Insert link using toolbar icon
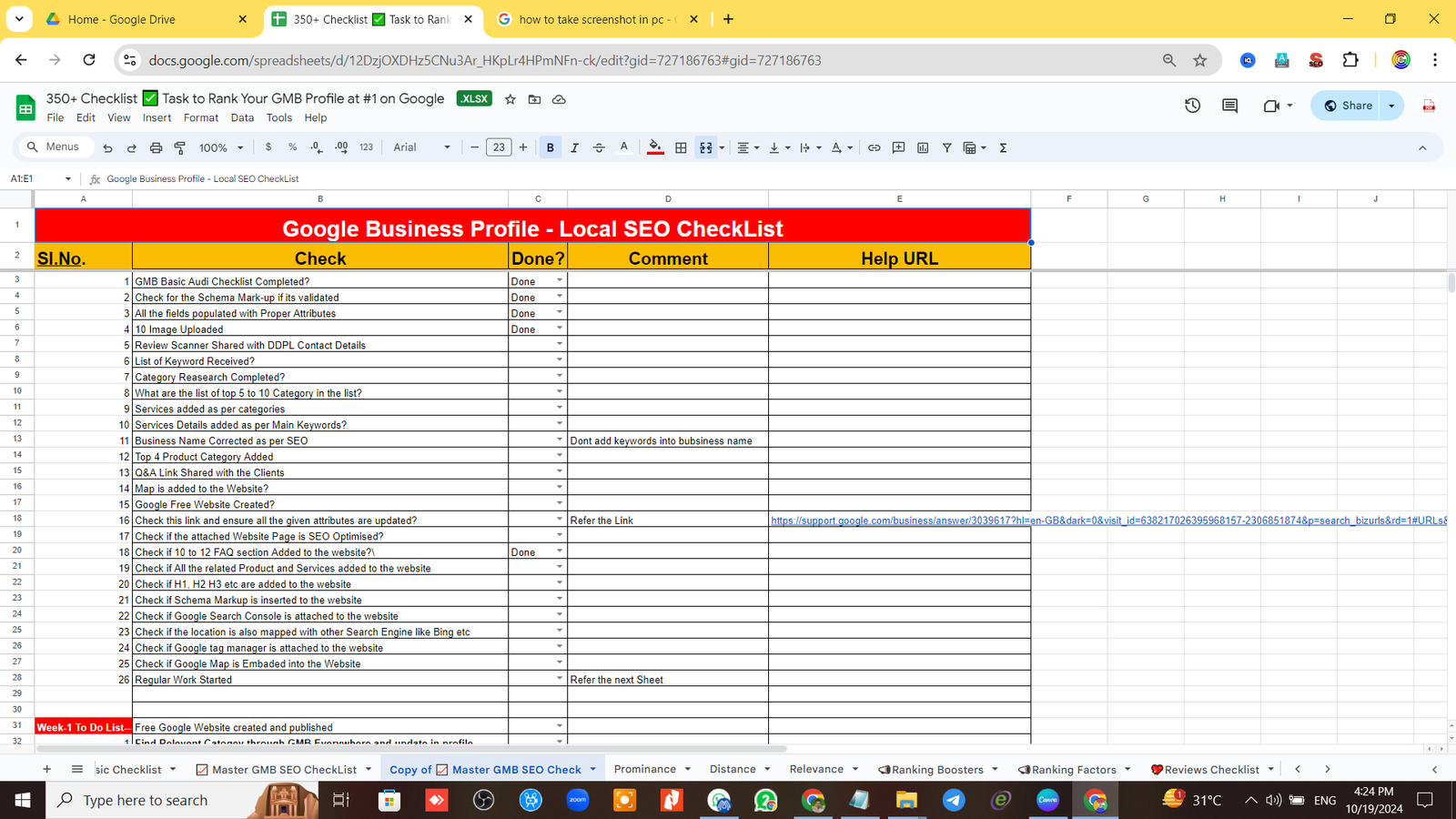 click(x=874, y=147)
